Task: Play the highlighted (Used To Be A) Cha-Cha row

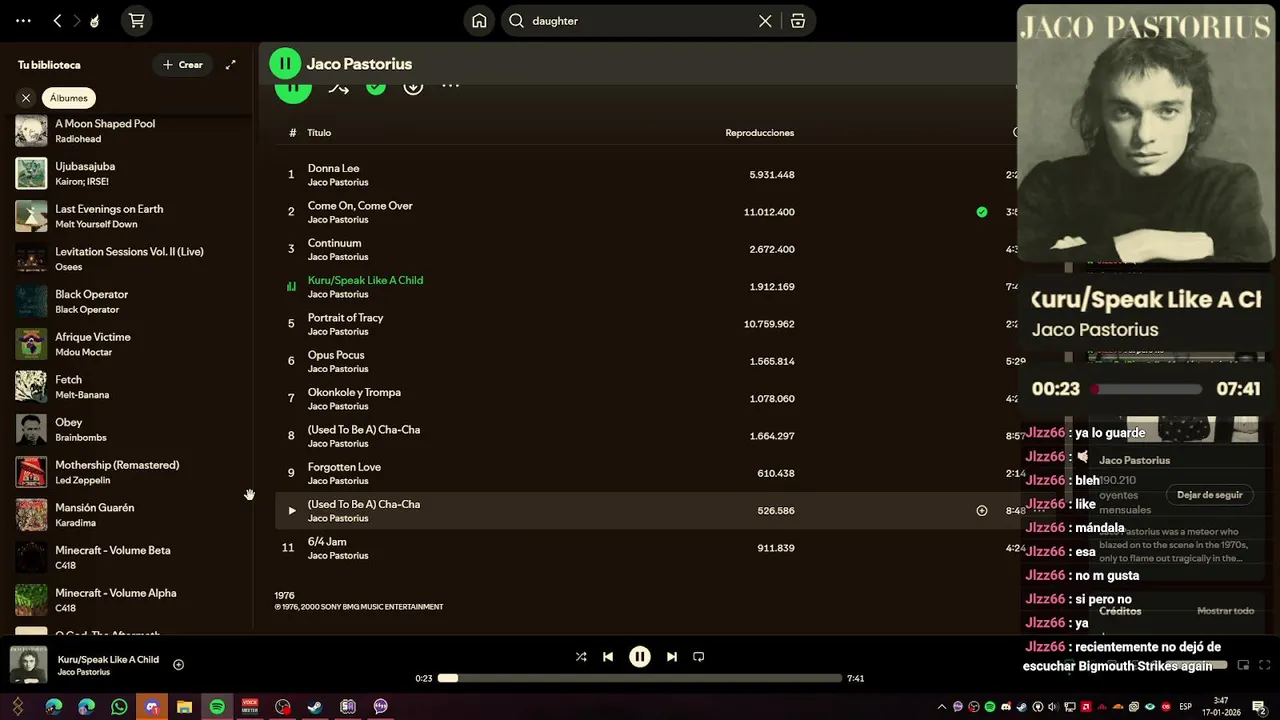Action: pos(292,511)
